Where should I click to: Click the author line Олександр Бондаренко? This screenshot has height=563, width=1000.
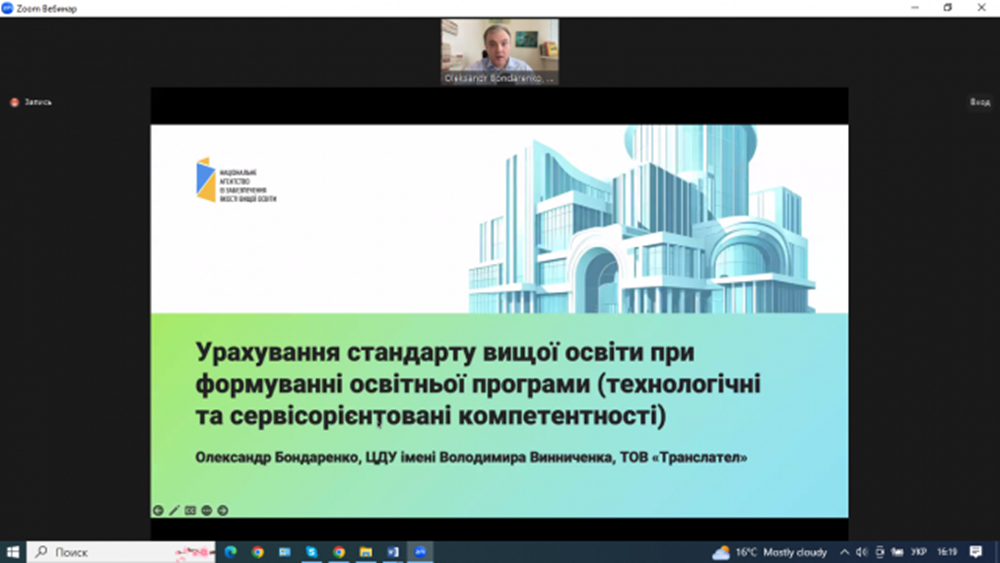(x=471, y=457)
